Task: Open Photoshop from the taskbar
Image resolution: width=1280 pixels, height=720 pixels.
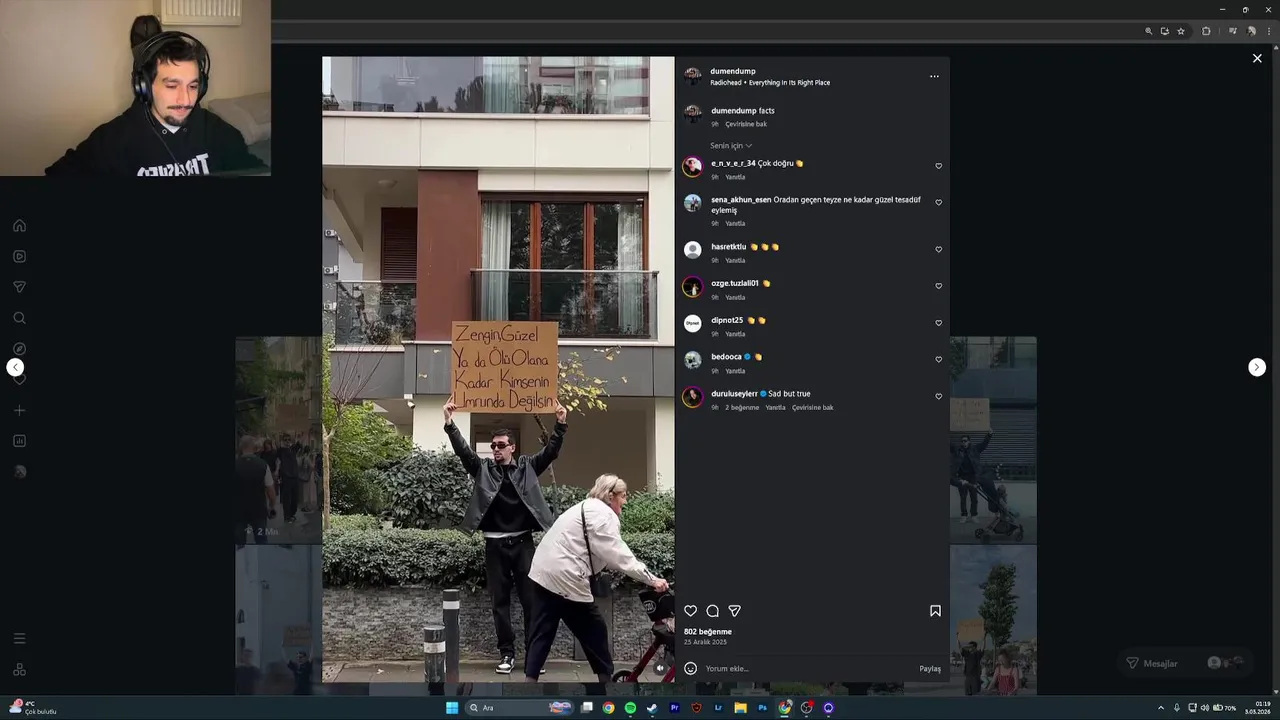Action: pyautogui.click(x=762, y=708)
